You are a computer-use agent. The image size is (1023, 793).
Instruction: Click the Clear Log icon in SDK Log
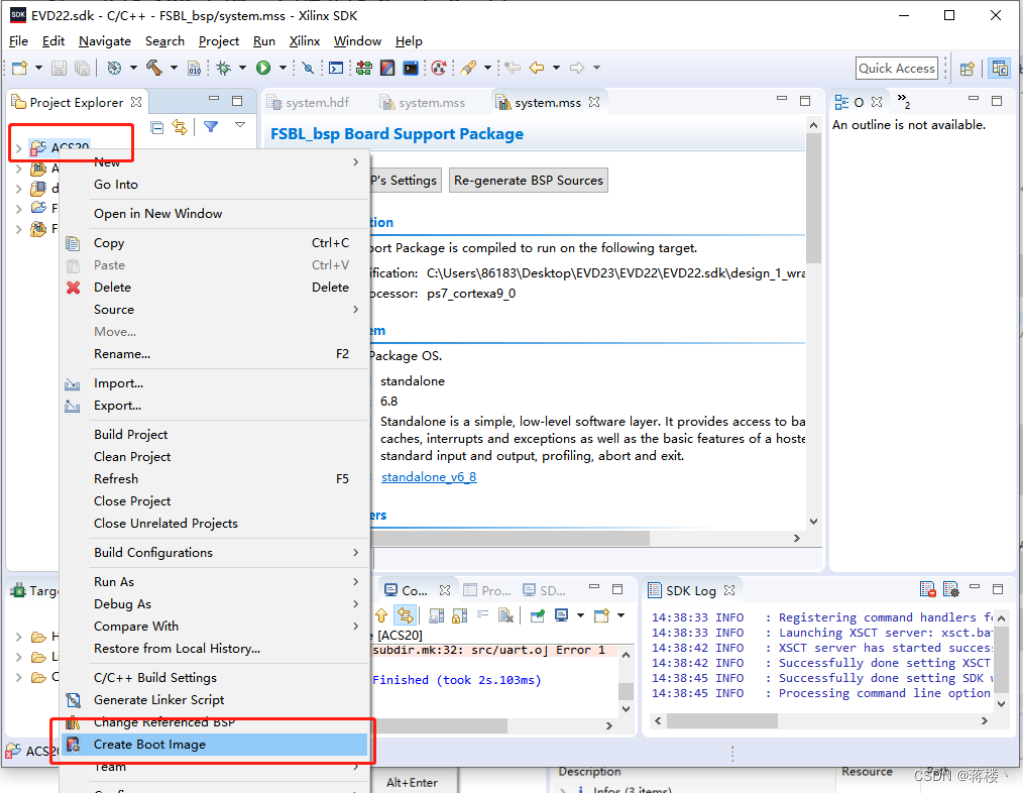(x=928, y=589)
